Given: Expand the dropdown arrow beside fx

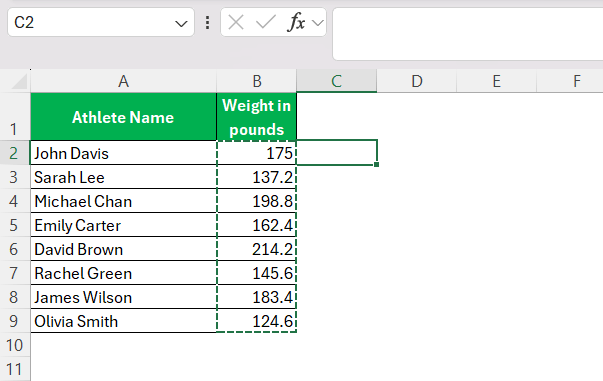Looking at the screenshot, I should [318, 23].
